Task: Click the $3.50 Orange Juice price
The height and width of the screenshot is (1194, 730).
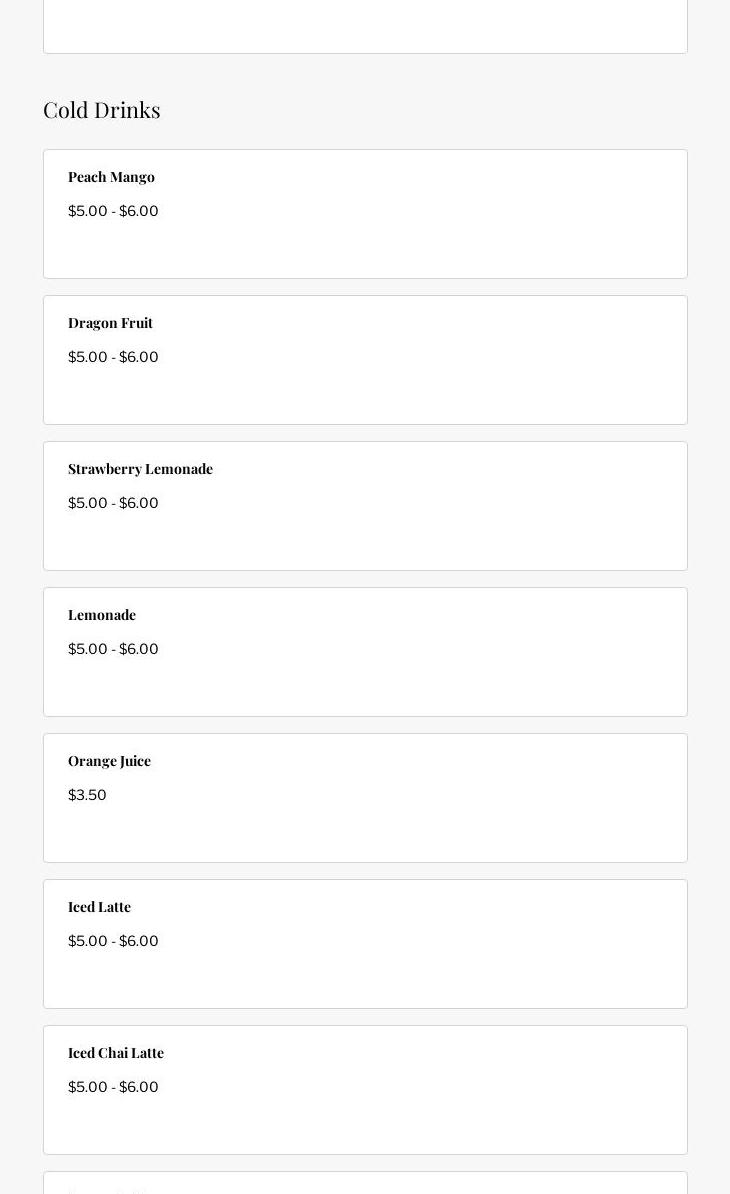Action: click(87, 795)
